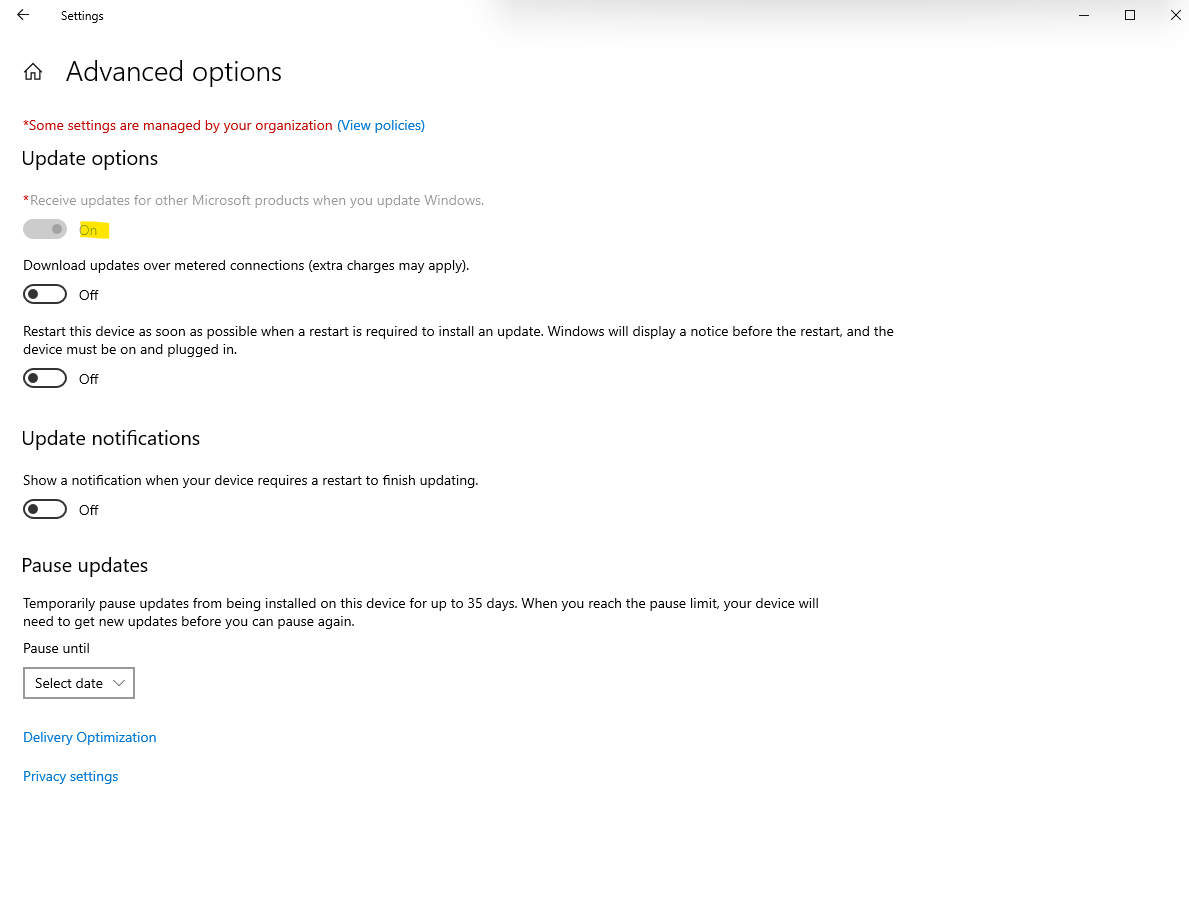The height and width of the screenshot is (923, 1189).
Task: Open Privacy settings link
Action: click(71, 776)
